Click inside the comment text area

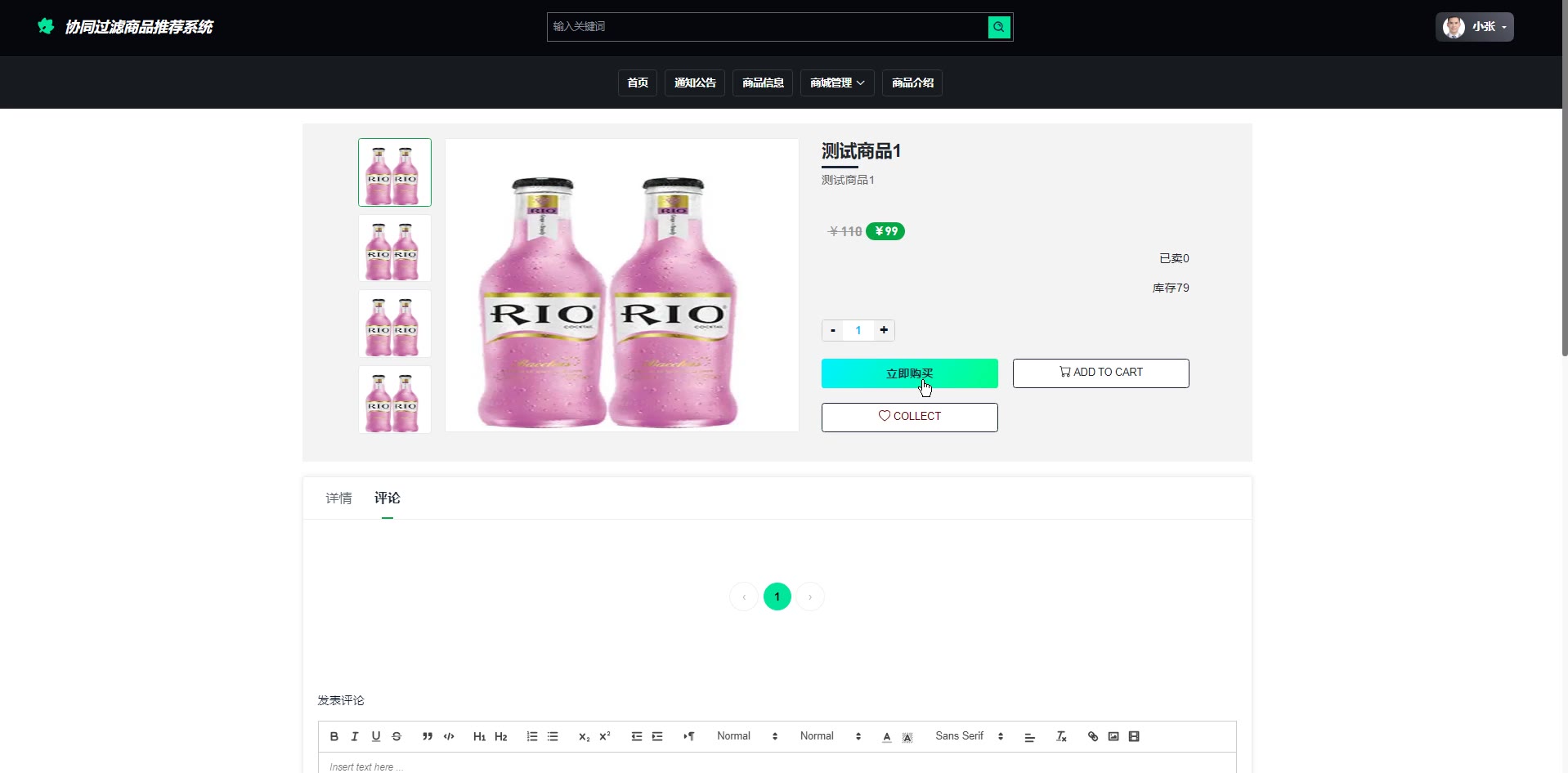777,763
